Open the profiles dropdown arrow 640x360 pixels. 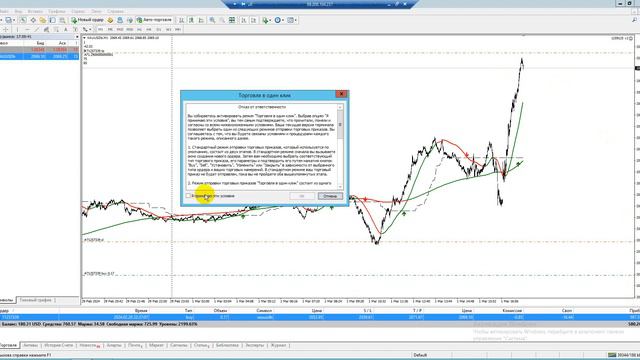[14, 20]
